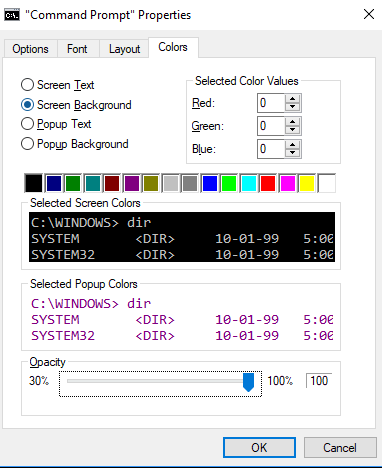
Task: Pick the white color swatch
Action: click(x=327, y=183)
